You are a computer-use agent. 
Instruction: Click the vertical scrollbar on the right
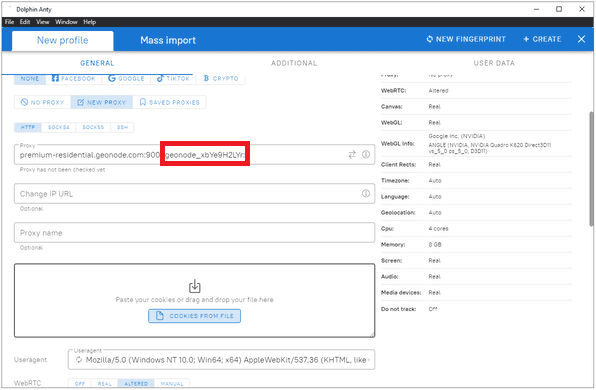(591, 169)
